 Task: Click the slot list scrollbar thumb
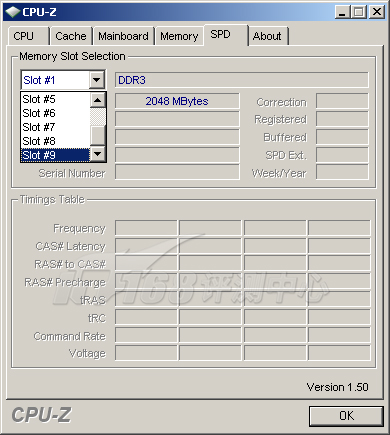[98, 135]
